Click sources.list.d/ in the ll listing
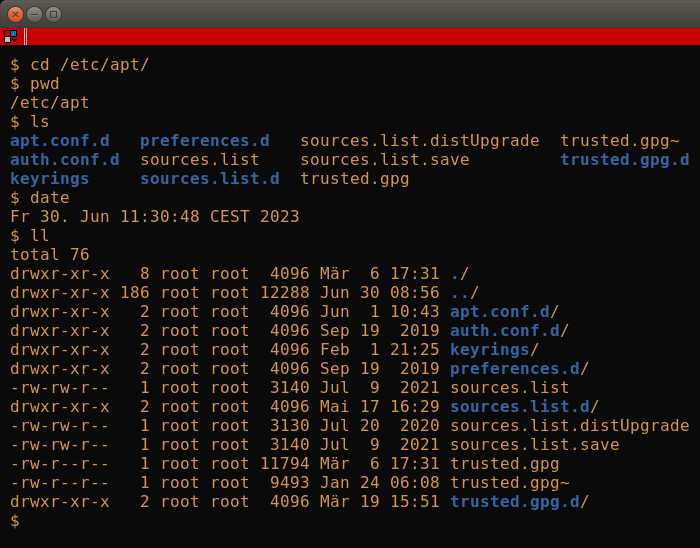 click(x=524, y=407)
